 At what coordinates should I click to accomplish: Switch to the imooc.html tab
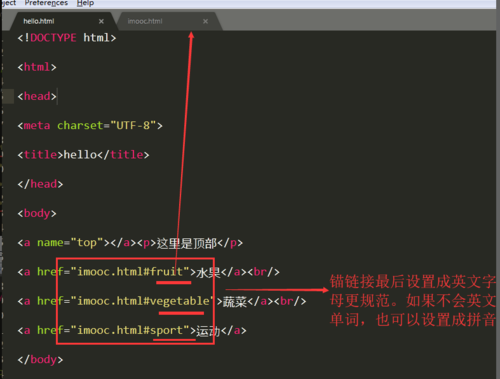[x=145, y=21]
